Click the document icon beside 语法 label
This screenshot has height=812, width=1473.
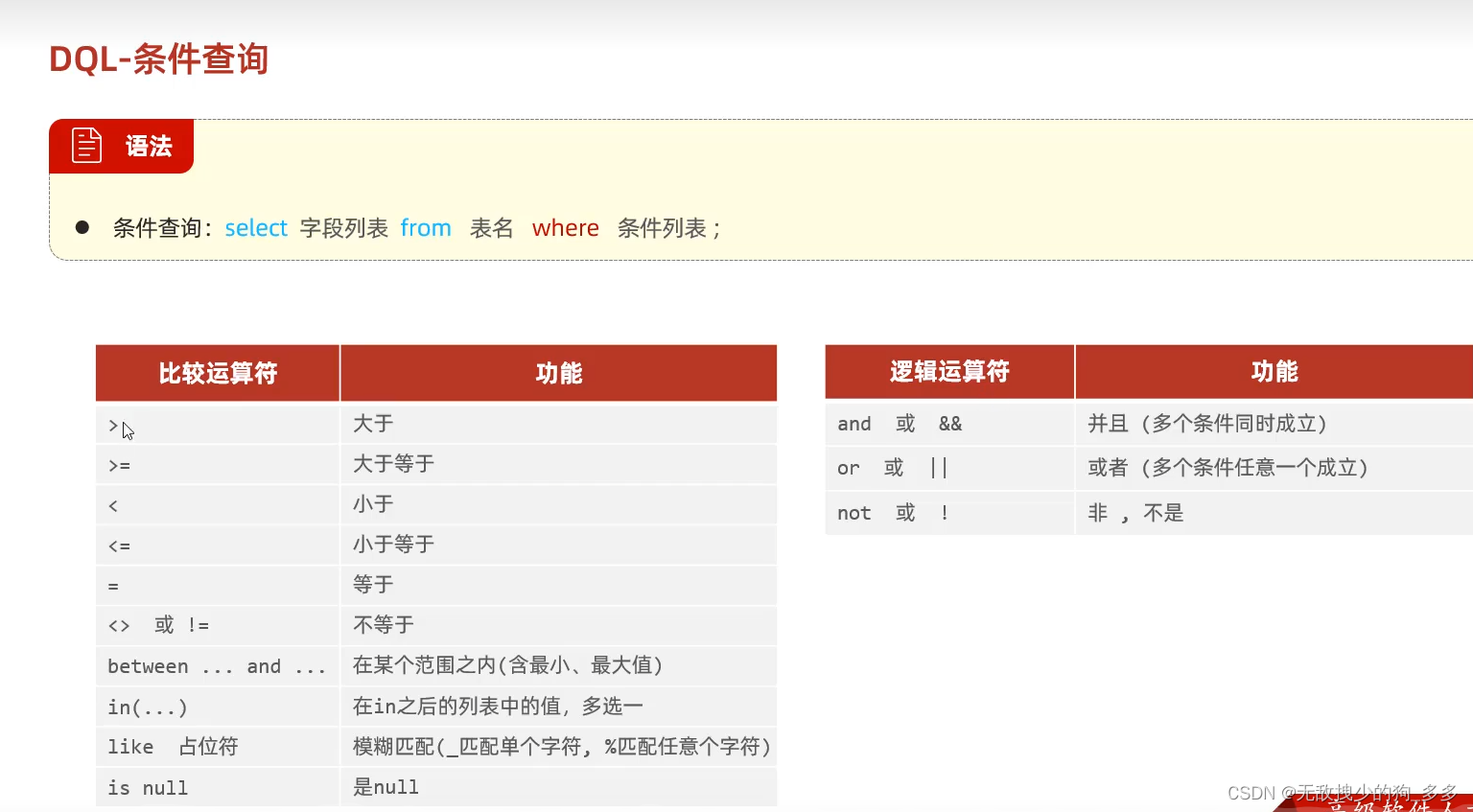[86, 146]
